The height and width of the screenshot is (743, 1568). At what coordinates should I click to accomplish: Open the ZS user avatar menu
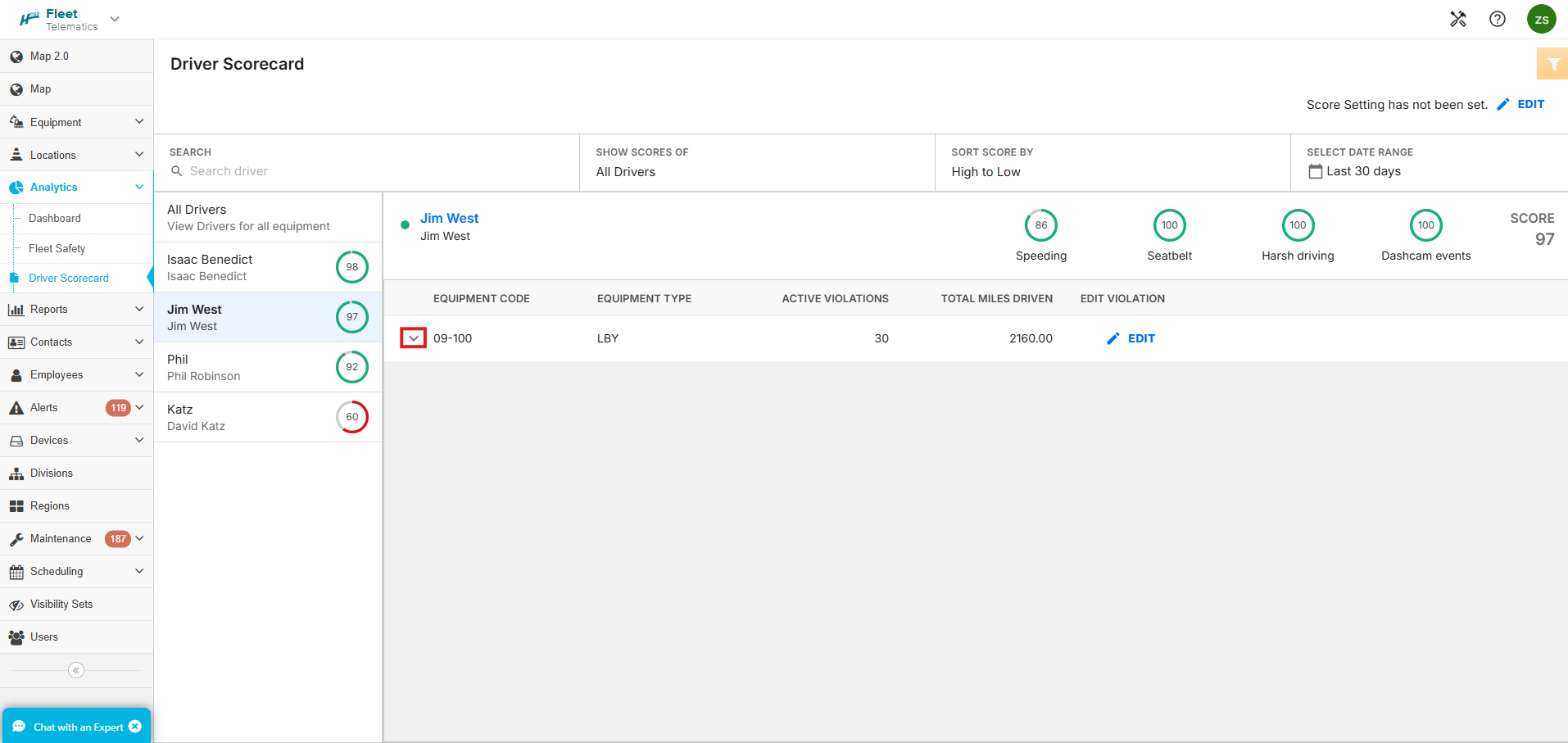1541,19
